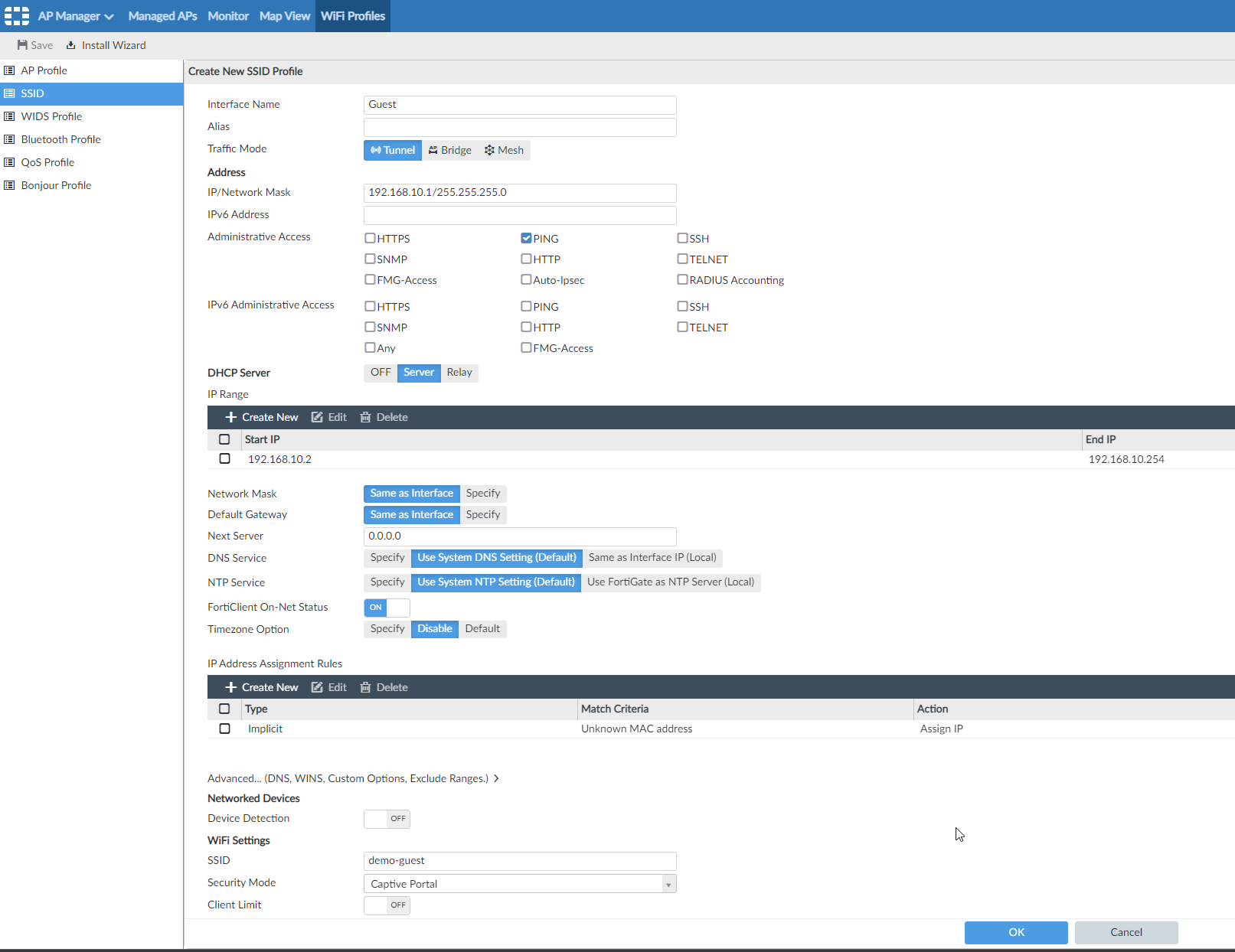1235x952 pixels.
Task: Click the Save disk icon
Action: (23, 45)
